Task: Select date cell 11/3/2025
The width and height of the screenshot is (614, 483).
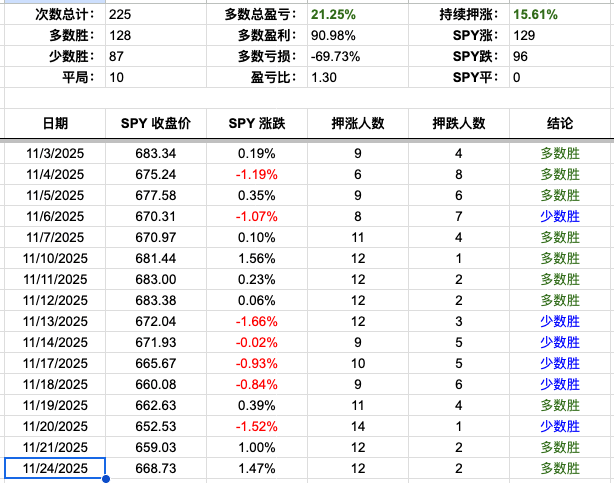Action: tap(55, 153)
